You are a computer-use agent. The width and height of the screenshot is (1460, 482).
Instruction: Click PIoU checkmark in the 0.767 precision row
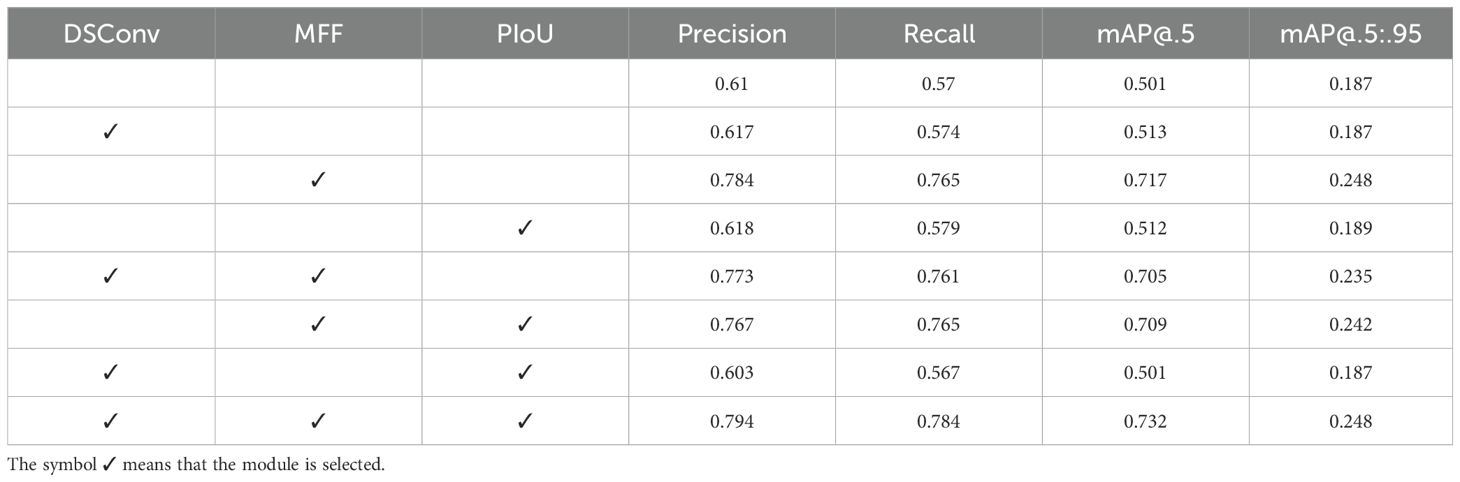(525, 324)
